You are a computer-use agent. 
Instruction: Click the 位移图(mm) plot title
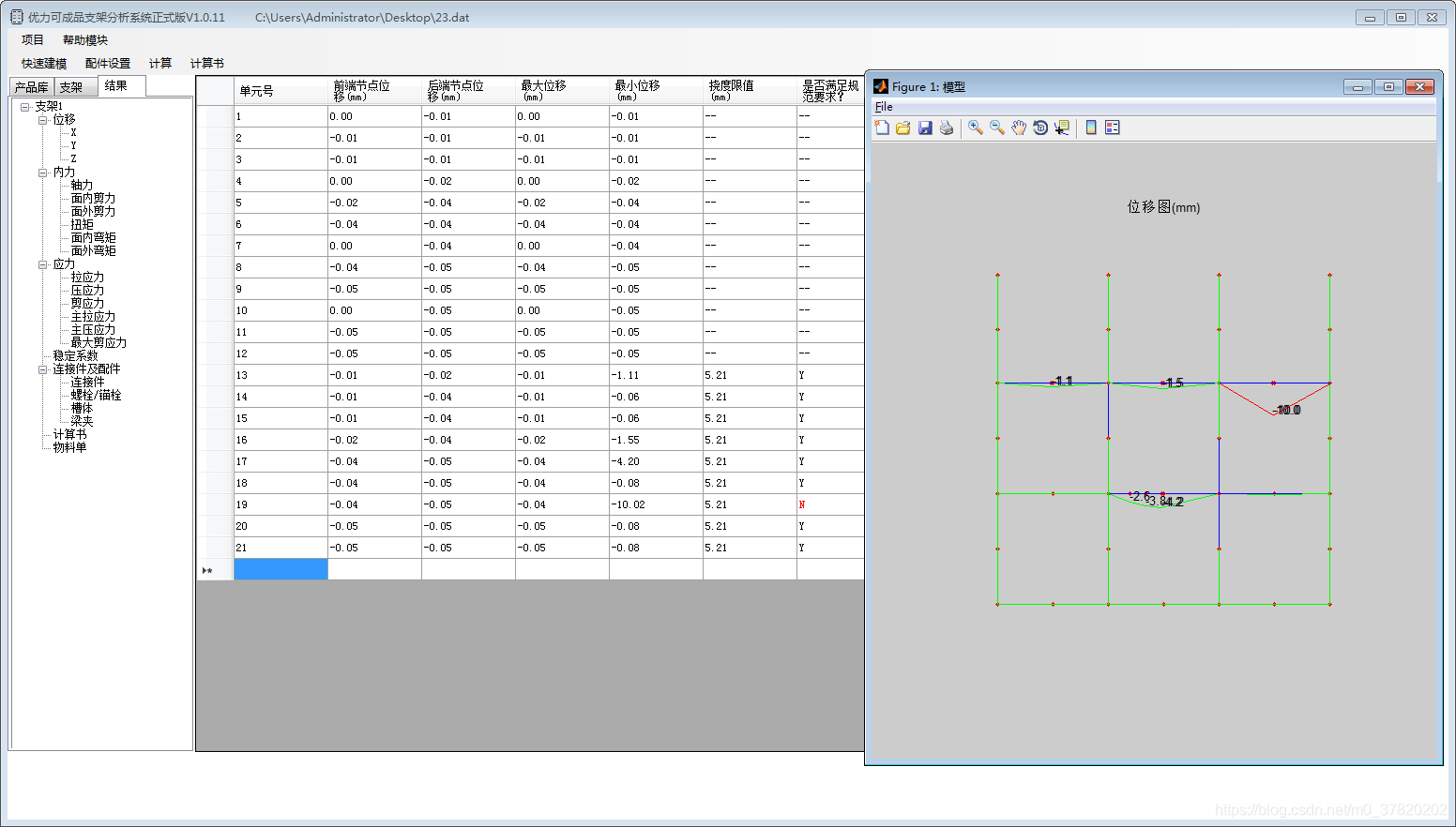[x=1163, y=207]
